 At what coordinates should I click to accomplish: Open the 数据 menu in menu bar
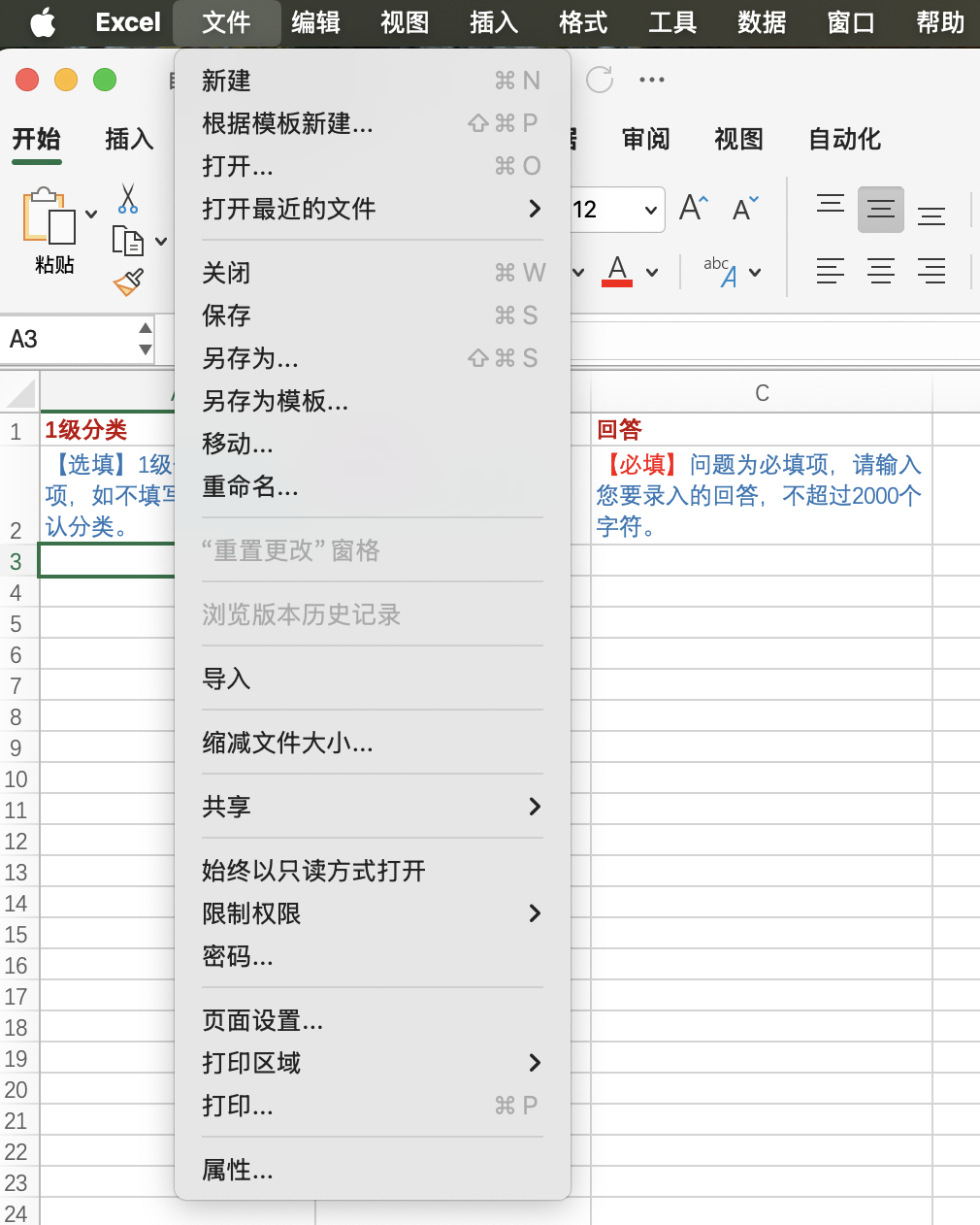(x=762, y=21)
